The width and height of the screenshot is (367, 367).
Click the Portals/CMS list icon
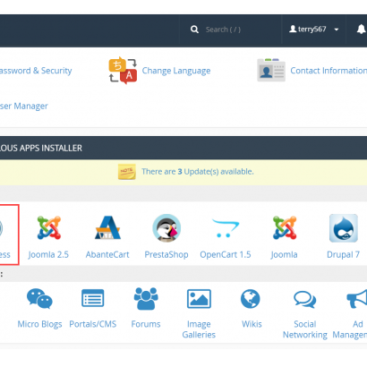[93, 298]
